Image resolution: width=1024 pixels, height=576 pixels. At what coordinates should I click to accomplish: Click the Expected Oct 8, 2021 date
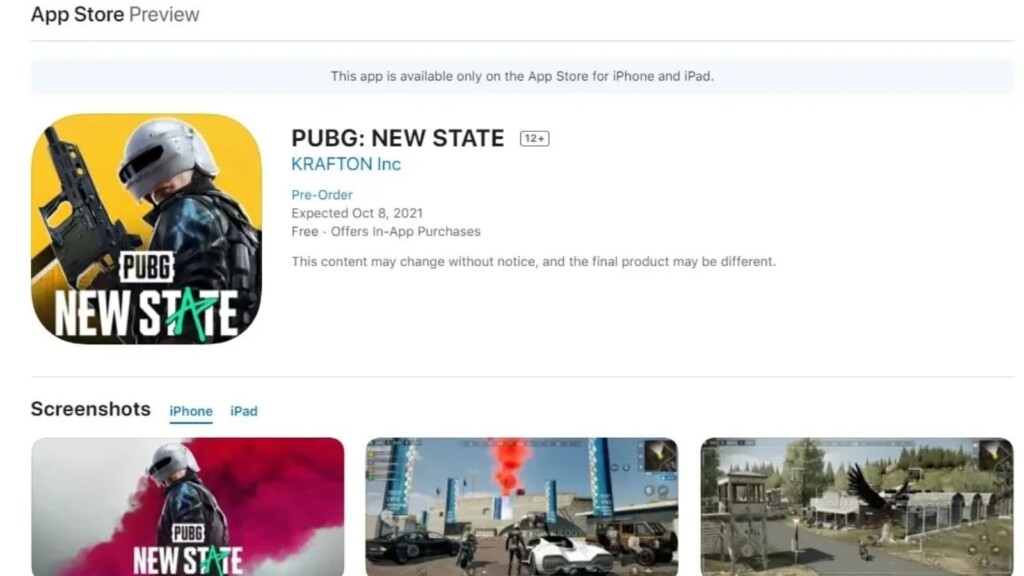pyautogui.click(x=357, y=214)
